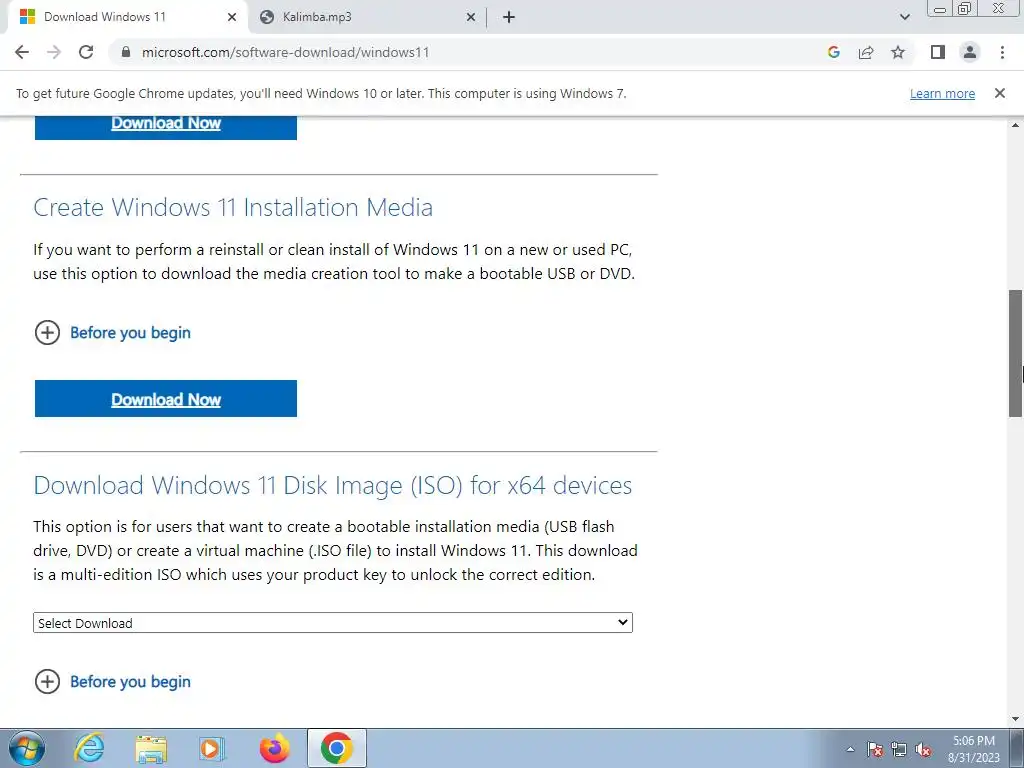Viewport: 1024px width, 768px height.
Task: Expand Before you begin under Disk Image section
Action: (113, 681)
